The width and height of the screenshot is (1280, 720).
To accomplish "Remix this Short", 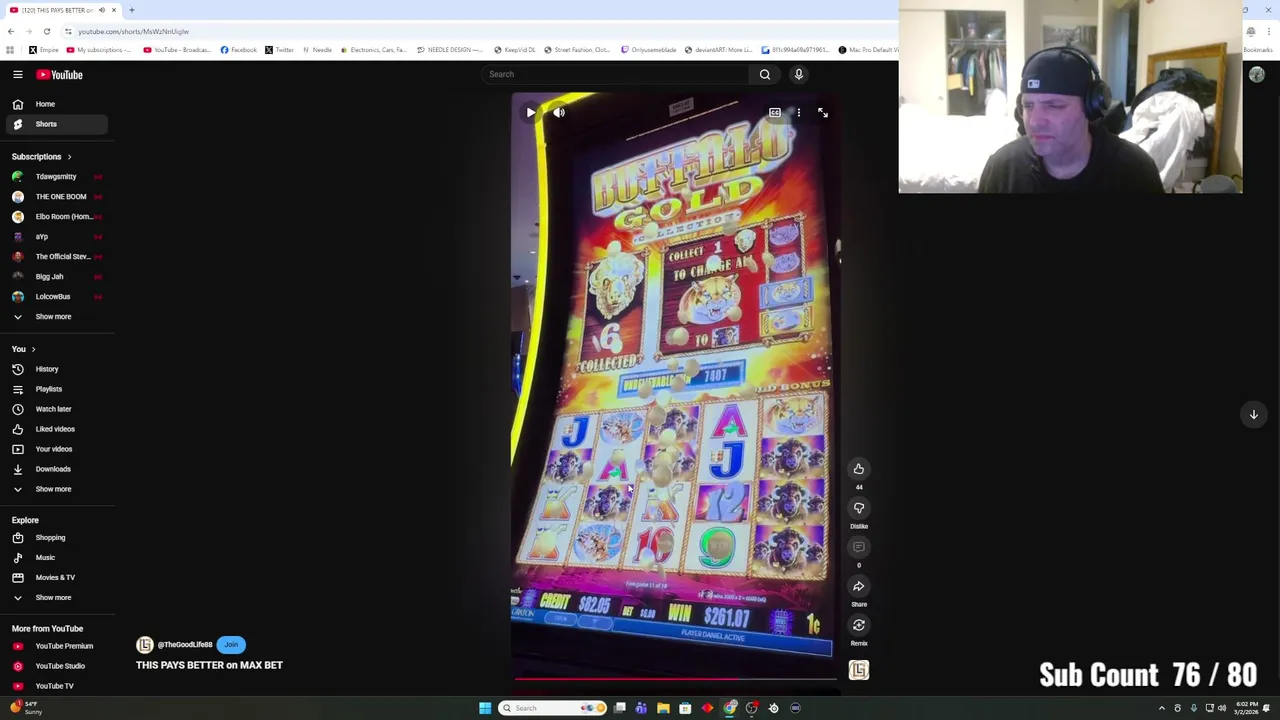I will (x=859, y=625).
